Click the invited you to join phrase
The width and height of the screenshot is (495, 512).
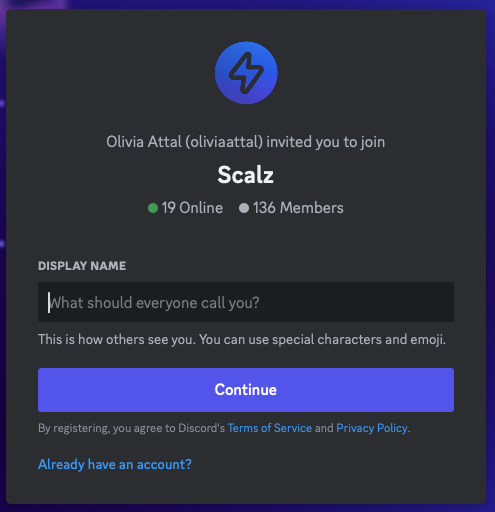[x=326, y=142]
